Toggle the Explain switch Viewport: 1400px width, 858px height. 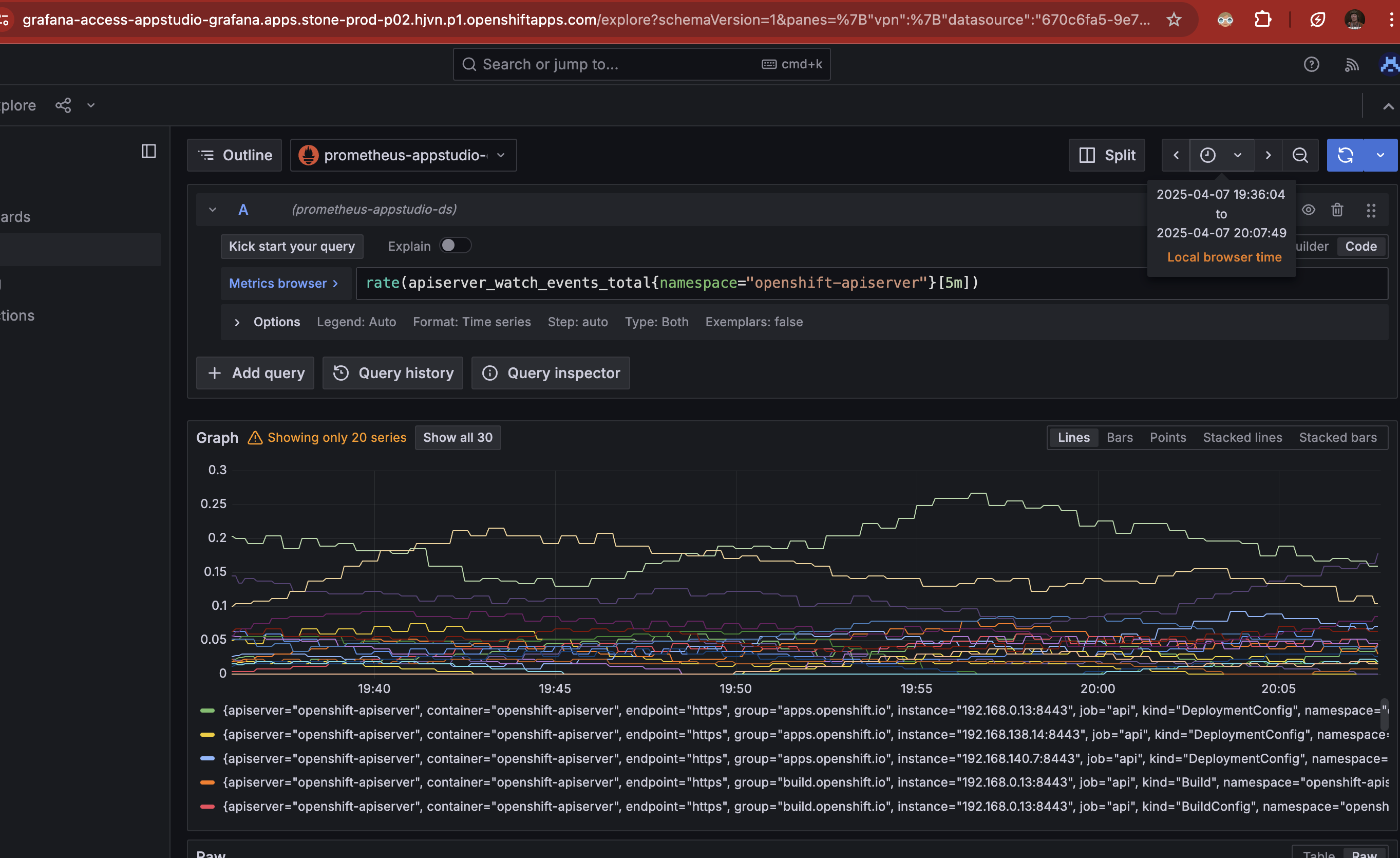click(455, 246)
